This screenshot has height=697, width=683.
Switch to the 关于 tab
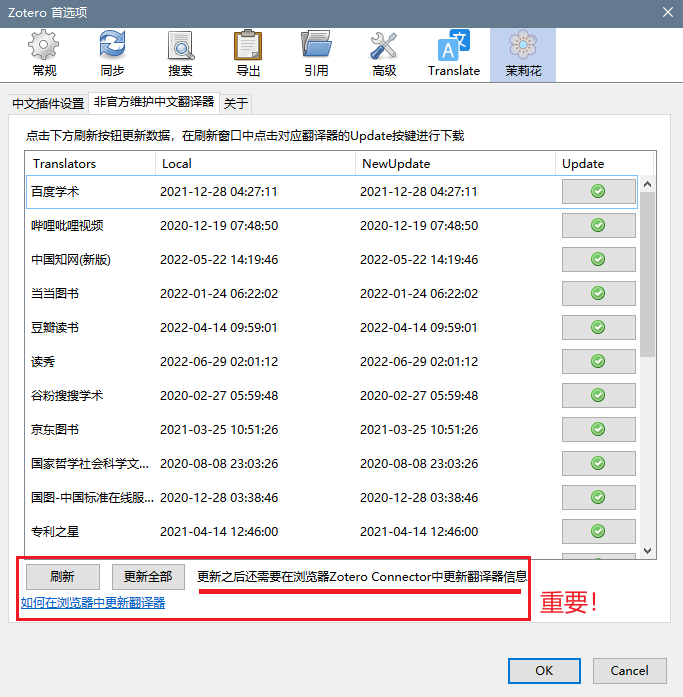point(236,104)
